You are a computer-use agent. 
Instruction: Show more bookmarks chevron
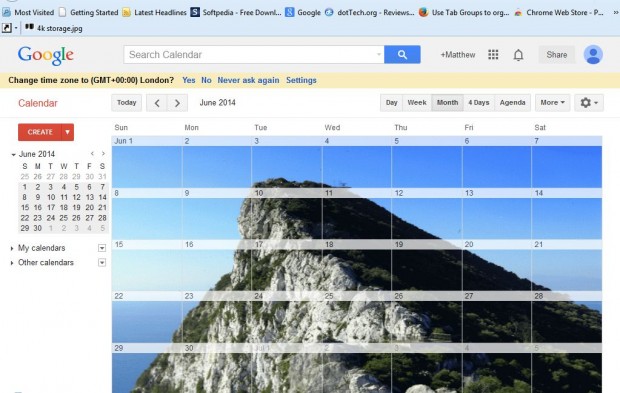616,12
